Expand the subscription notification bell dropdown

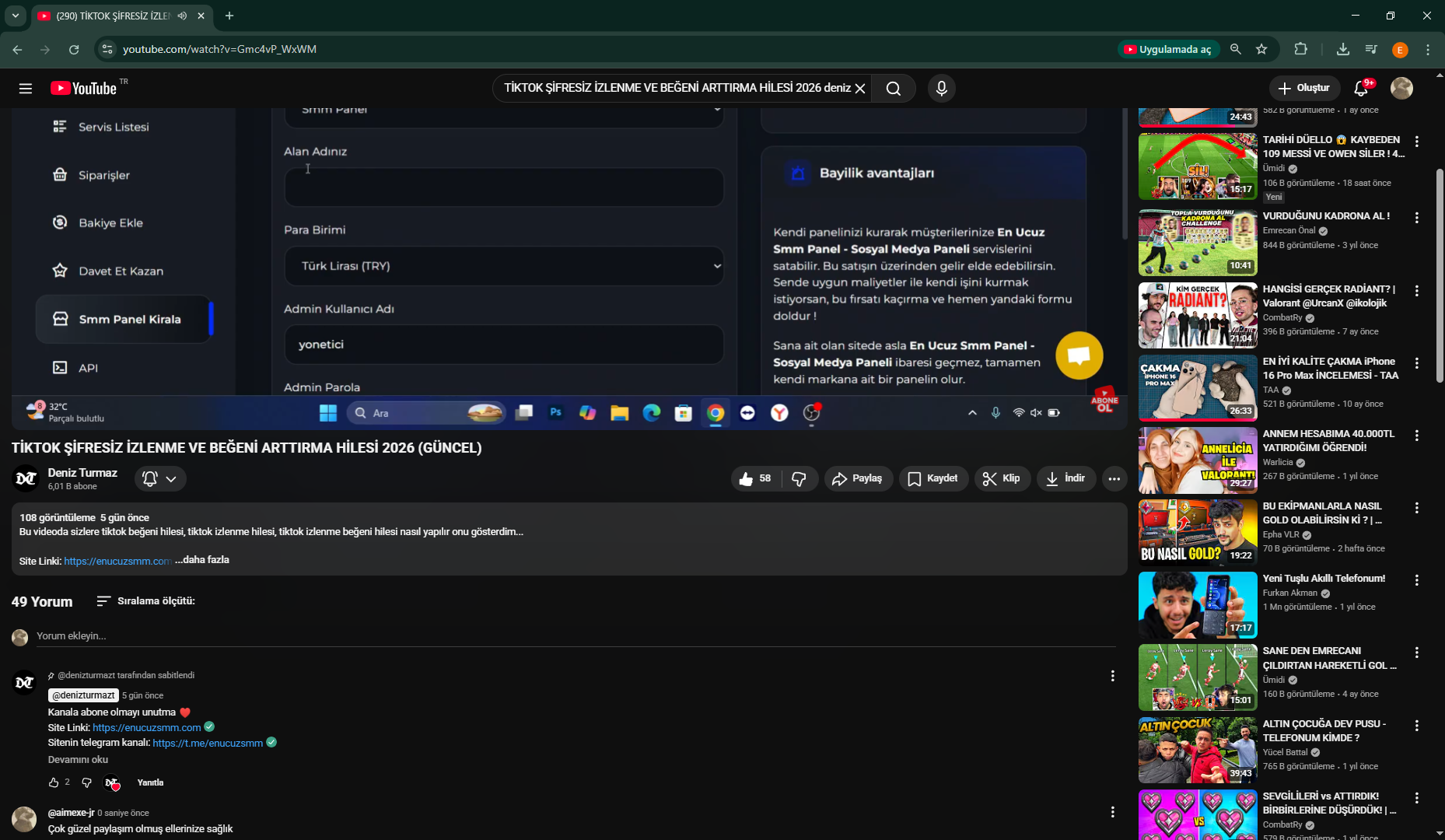coord(160,479)
